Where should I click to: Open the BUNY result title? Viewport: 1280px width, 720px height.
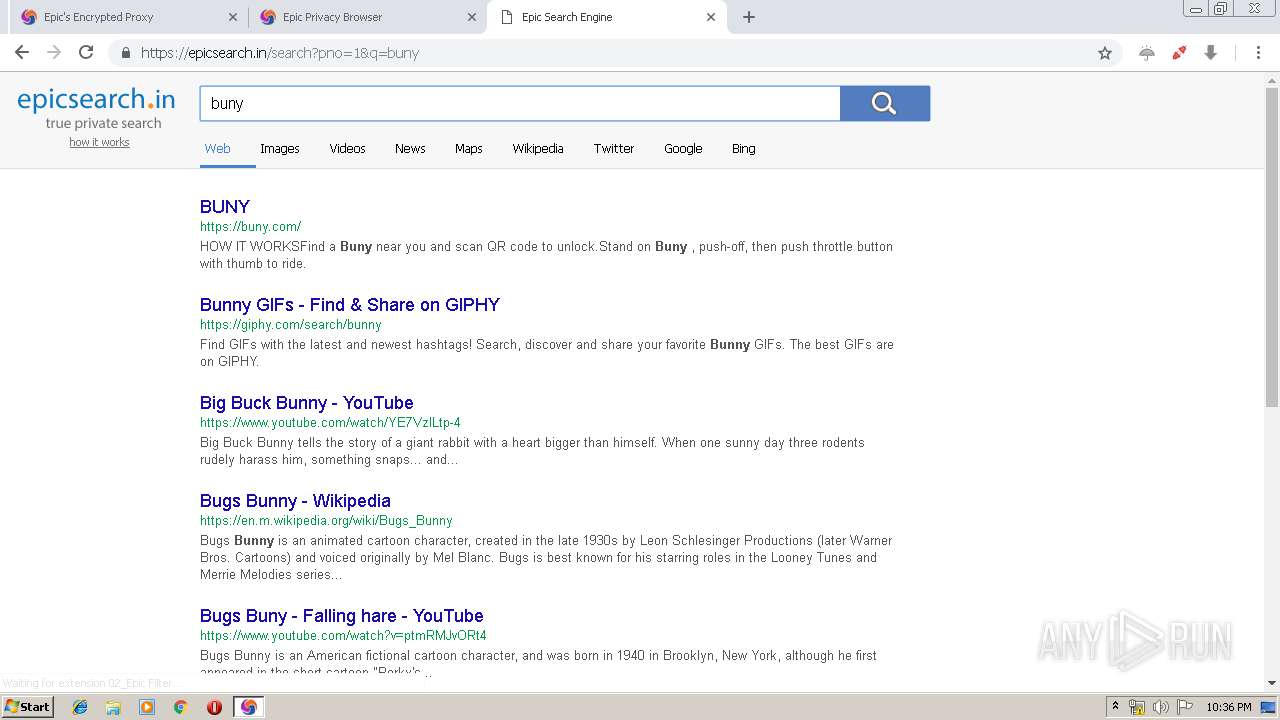pyautogui.click(x=225, y=207)
